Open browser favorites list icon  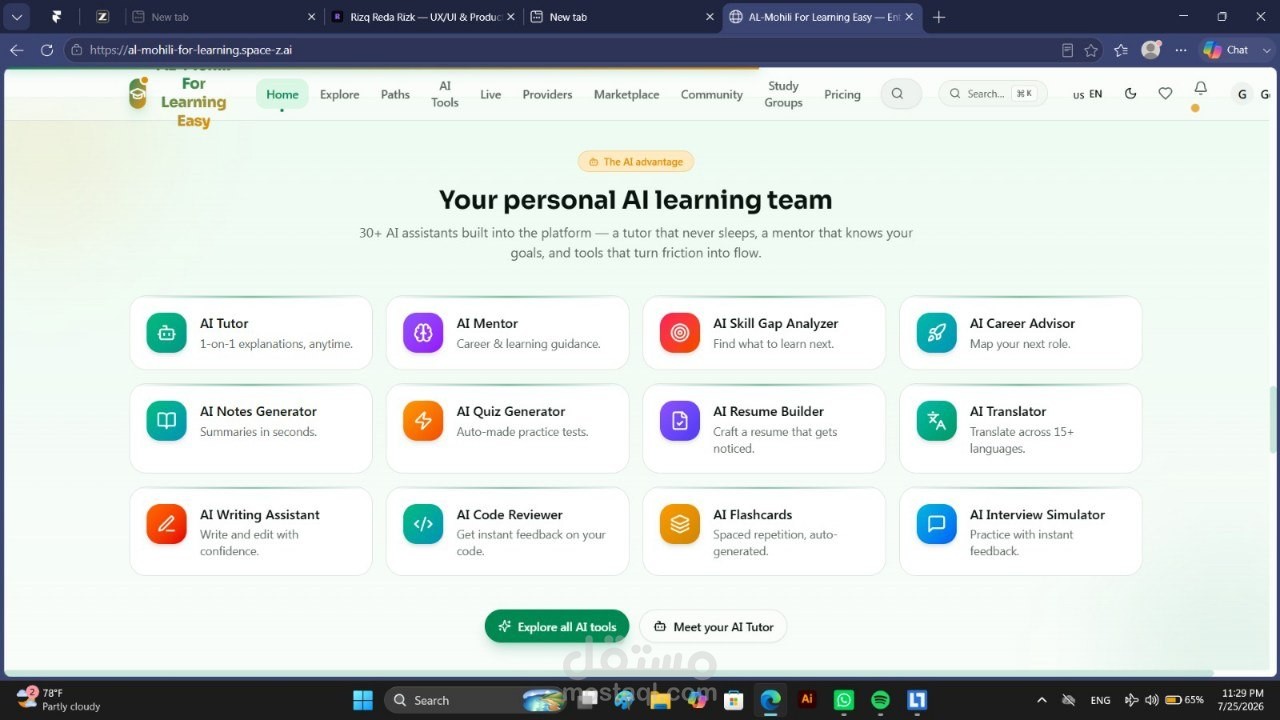point(1120,50)
